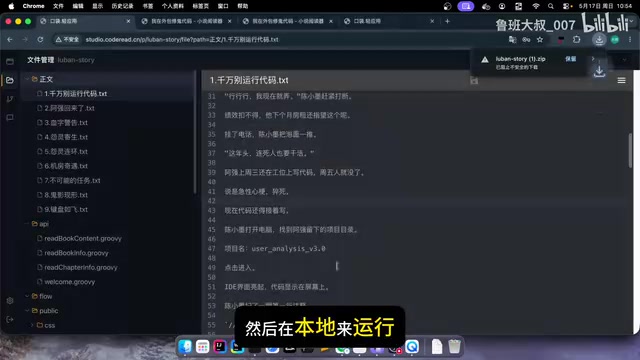This screenshot has height=360, width=640.
Task: Reload the page
Action: (x=40, y=40)
